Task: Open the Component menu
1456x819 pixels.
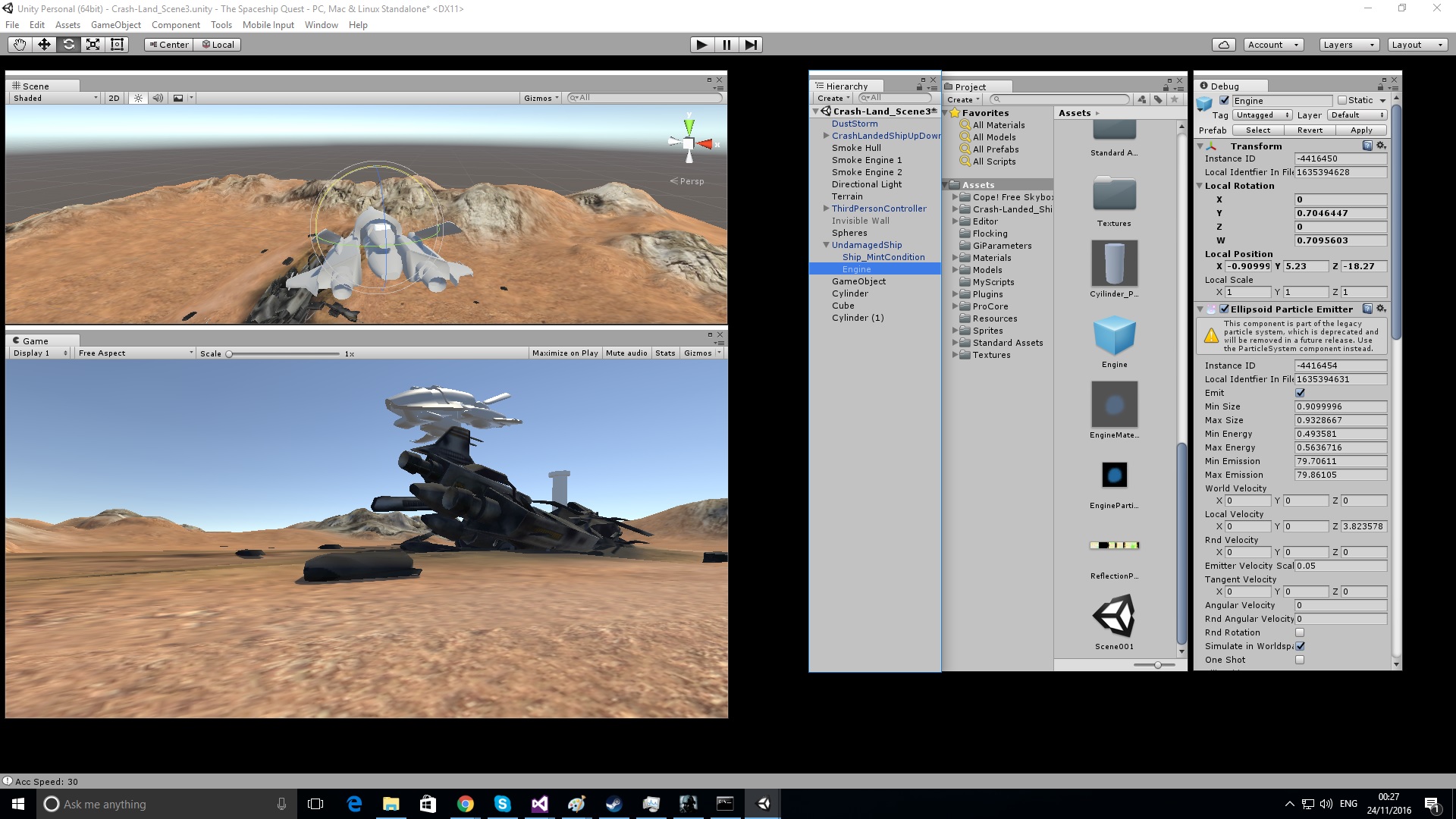Action: pos(176,25)
